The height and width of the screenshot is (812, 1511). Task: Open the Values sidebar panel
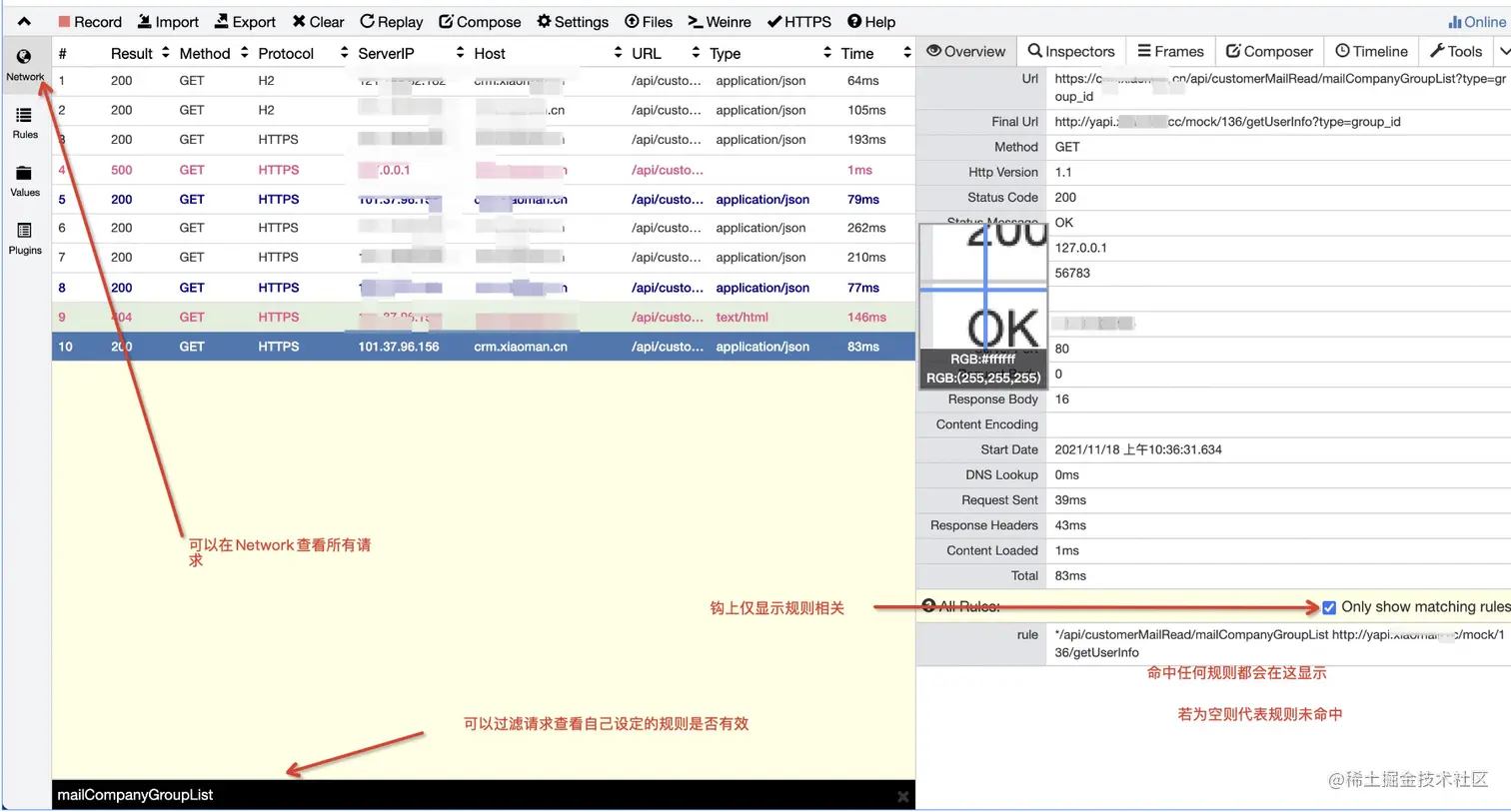point(25,181)
